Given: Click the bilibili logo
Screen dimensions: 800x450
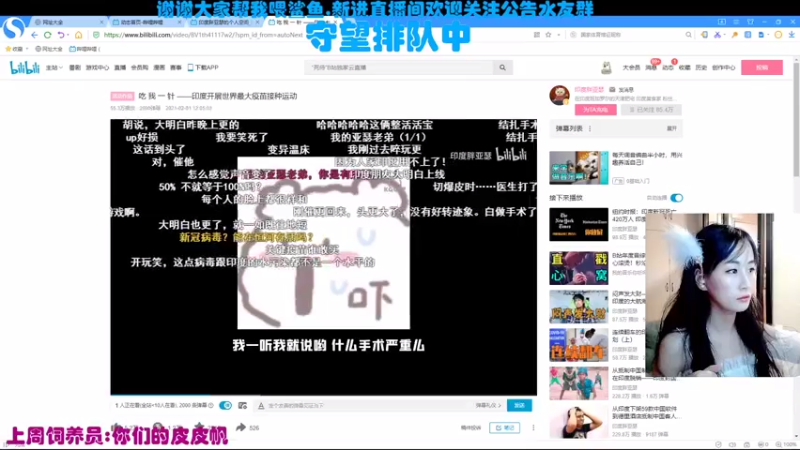Looking at the screenshot, I should (24, 67).
